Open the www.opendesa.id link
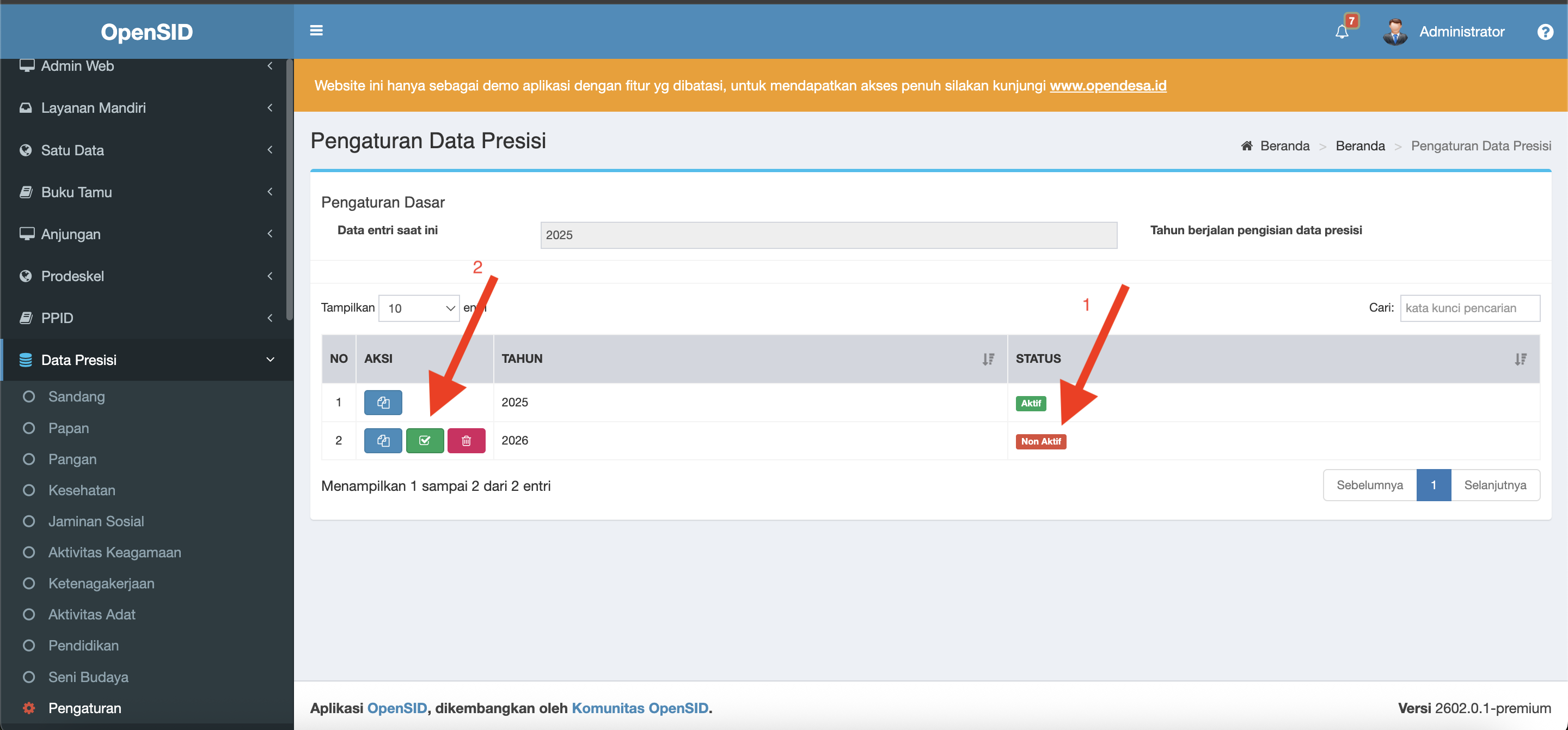 (x=1108, y=85)
